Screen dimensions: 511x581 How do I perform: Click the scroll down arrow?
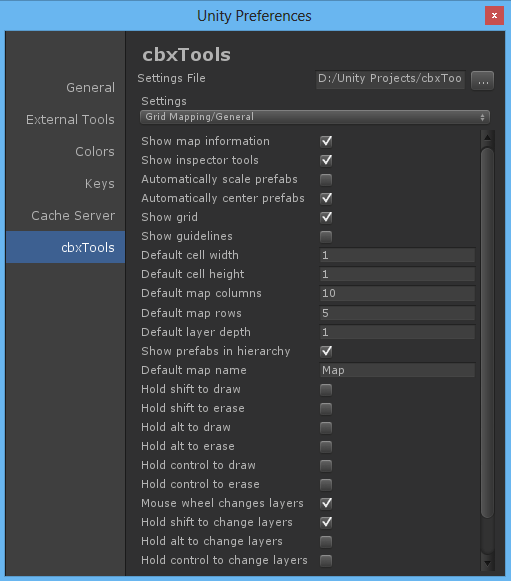[x=487, y=564]
